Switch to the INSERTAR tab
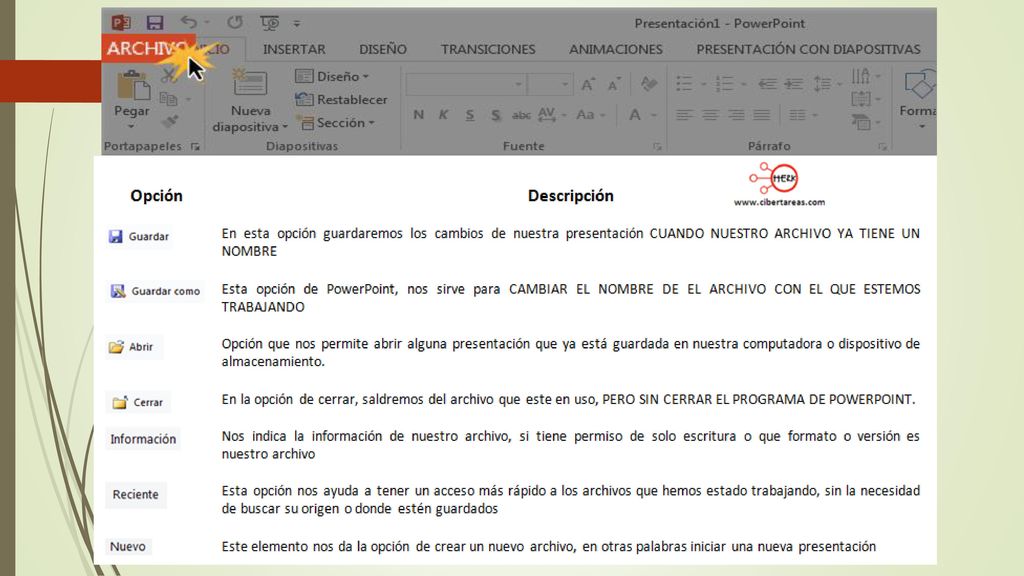1024x576 pixels. point(294,49)
